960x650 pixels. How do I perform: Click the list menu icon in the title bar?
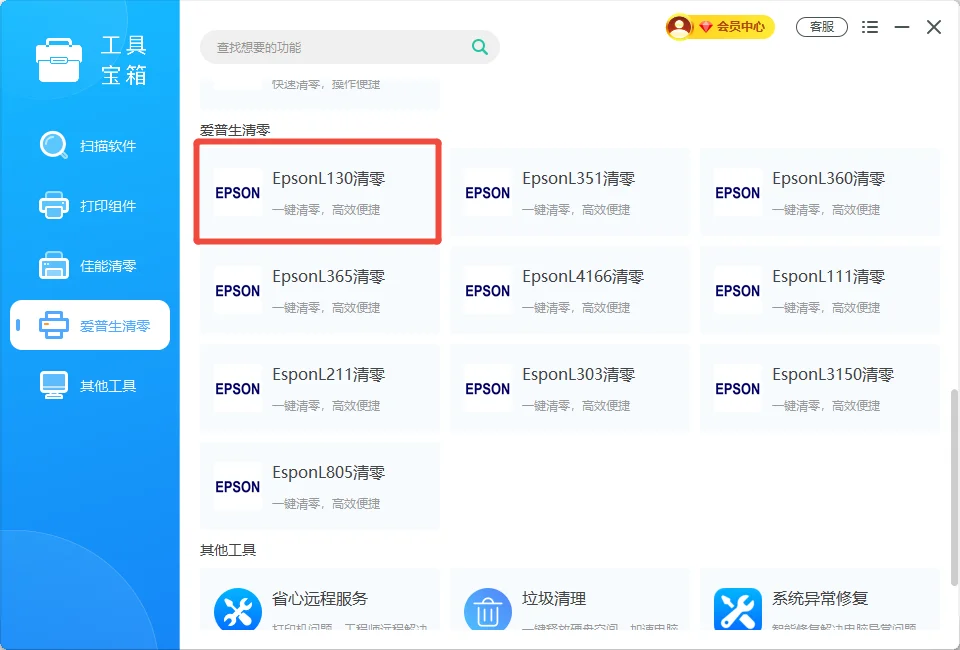[x=870, y=27]
